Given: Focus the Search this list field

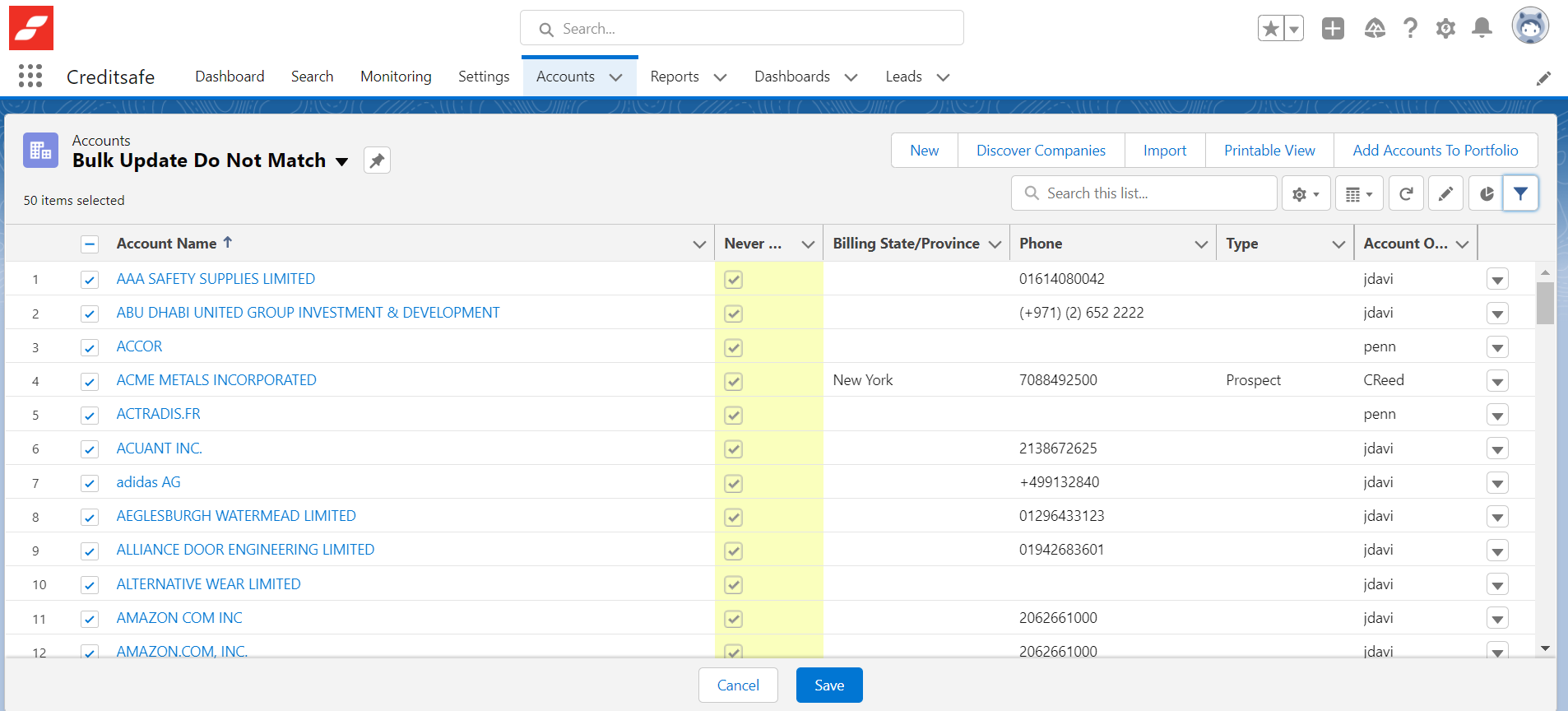Looking at the screenshot, I should pos(1144,193).
